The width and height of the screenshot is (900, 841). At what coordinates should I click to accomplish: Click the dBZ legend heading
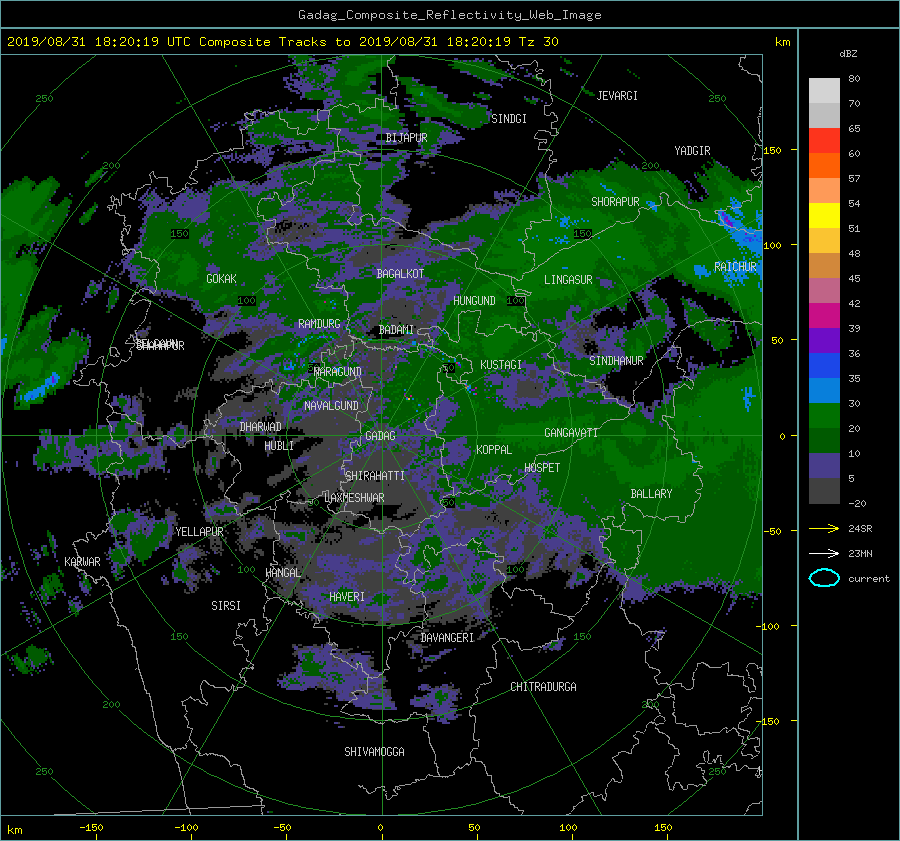coord(848,53)
